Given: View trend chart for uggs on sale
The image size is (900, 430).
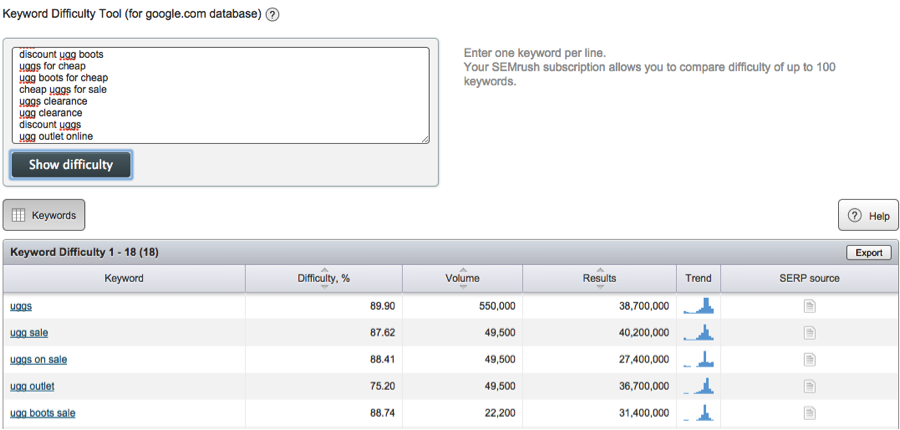Looking at the screenshot, I should tap(698, 359).
